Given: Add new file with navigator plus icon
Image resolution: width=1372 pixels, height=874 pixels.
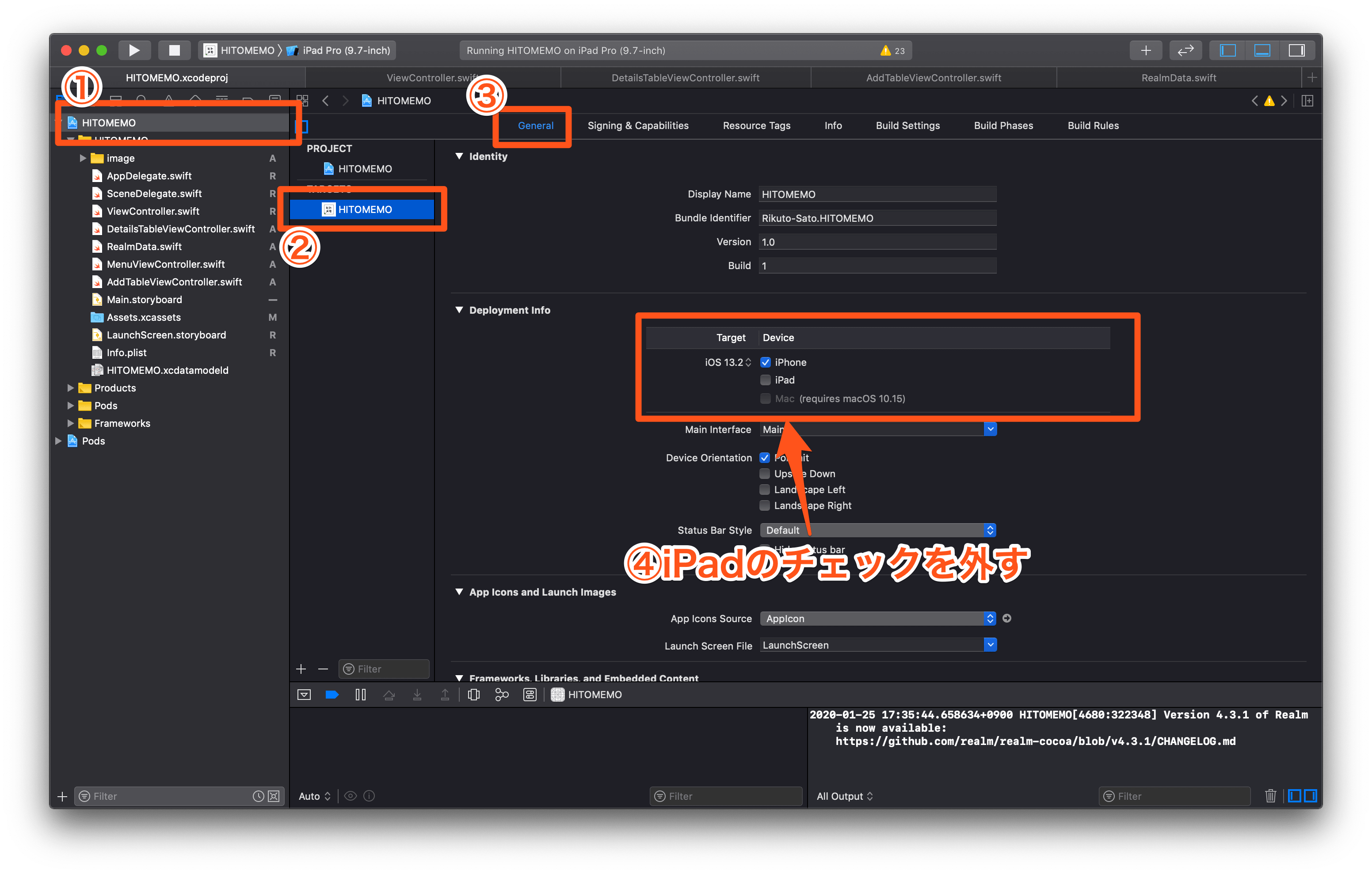Looking at the screenshot, I should [x=63, y=796].
